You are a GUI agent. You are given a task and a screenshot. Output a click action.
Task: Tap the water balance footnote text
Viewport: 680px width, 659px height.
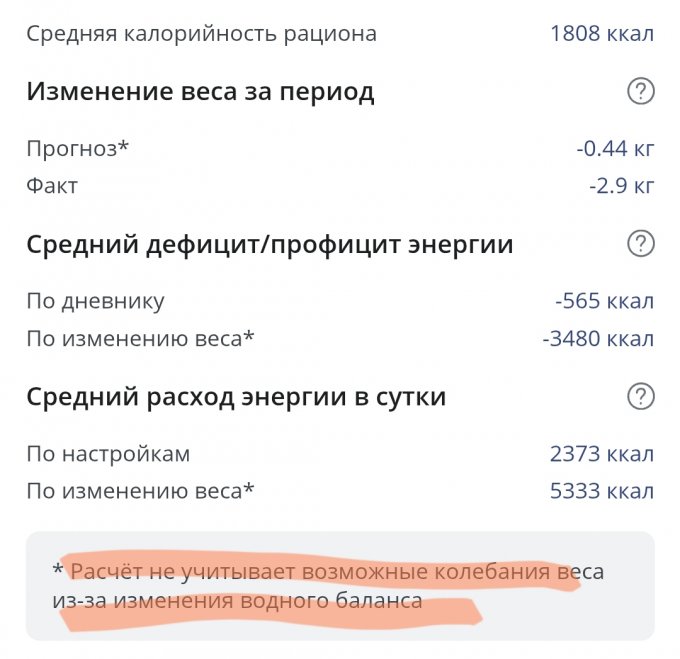(330, 586)
